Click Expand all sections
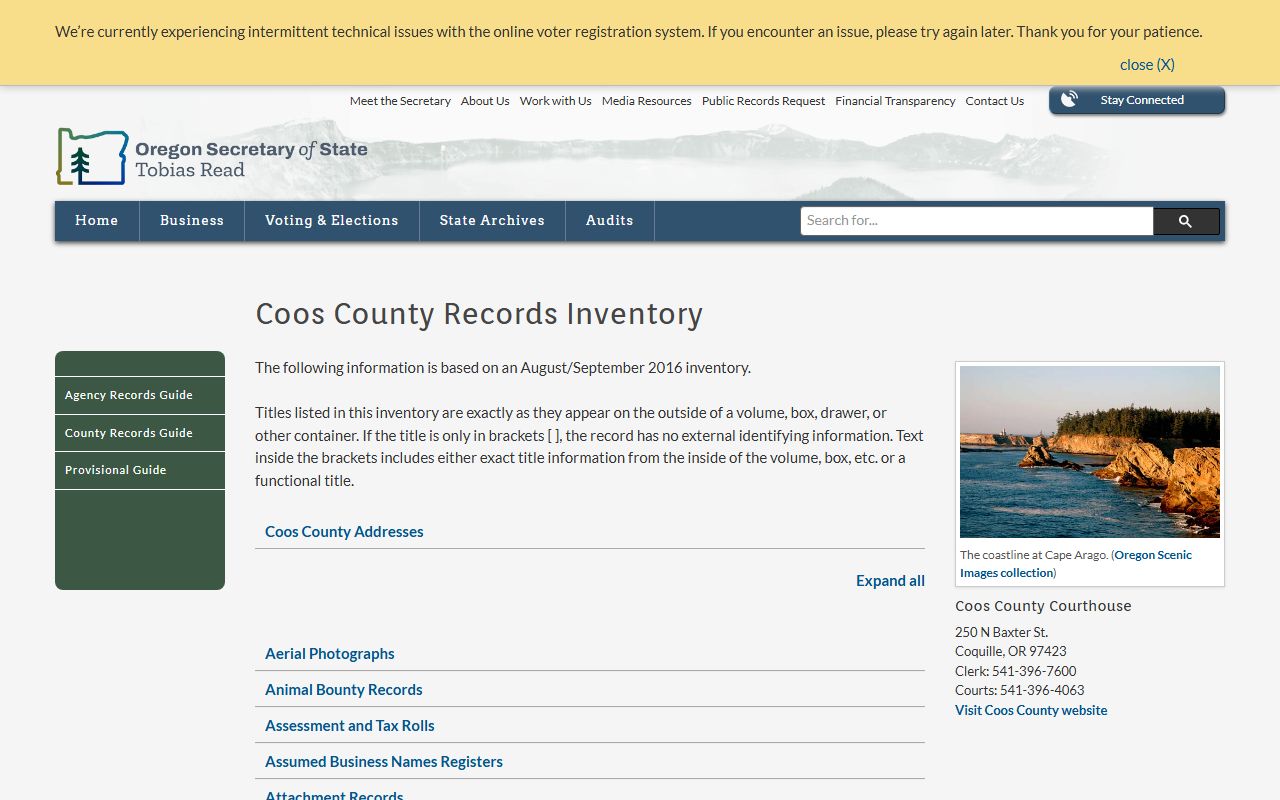The image size is (1280, 800). (890, 581)
